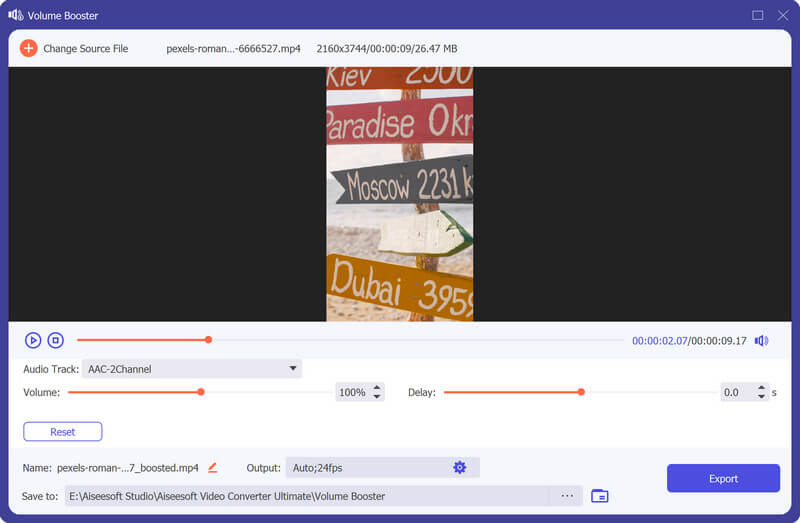Click the file name pexels-roman...-6666527.mp4

coord(233,48)
